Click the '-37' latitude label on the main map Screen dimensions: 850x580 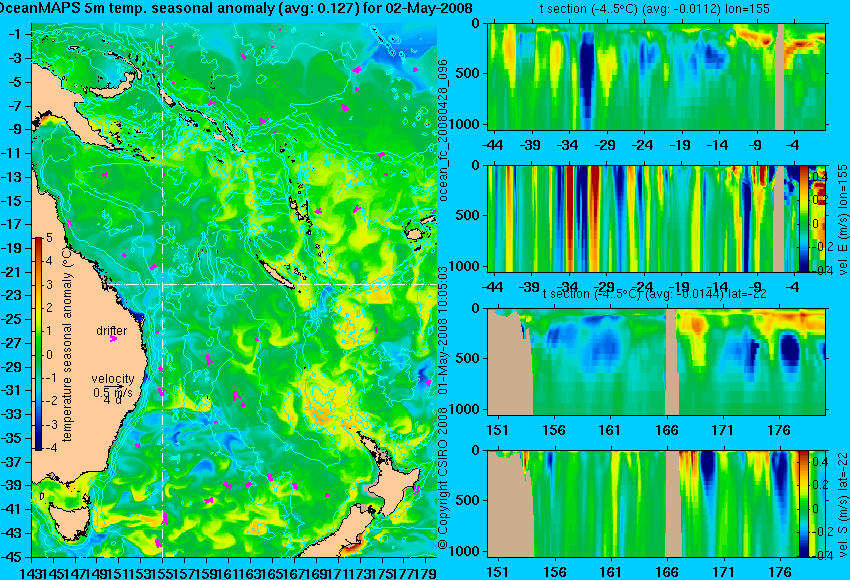click(15, 462)
